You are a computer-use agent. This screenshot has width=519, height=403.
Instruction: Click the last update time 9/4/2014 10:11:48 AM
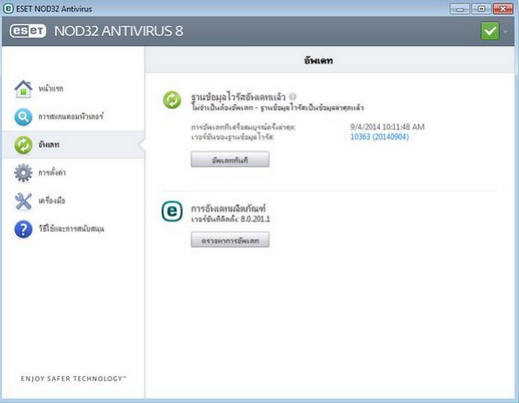[387, 127]
